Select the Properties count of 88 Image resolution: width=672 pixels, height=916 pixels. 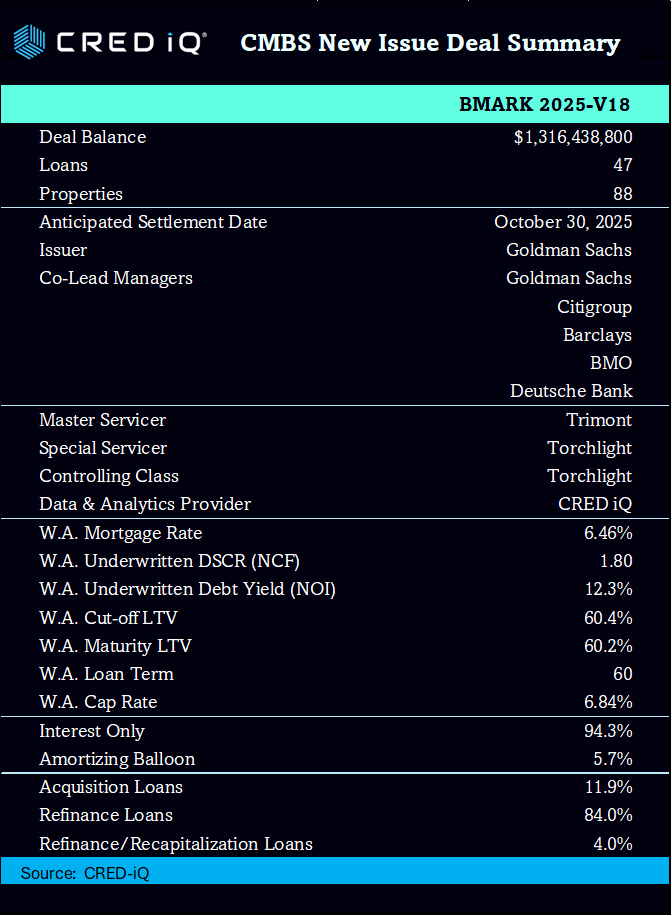click(622, 194)
